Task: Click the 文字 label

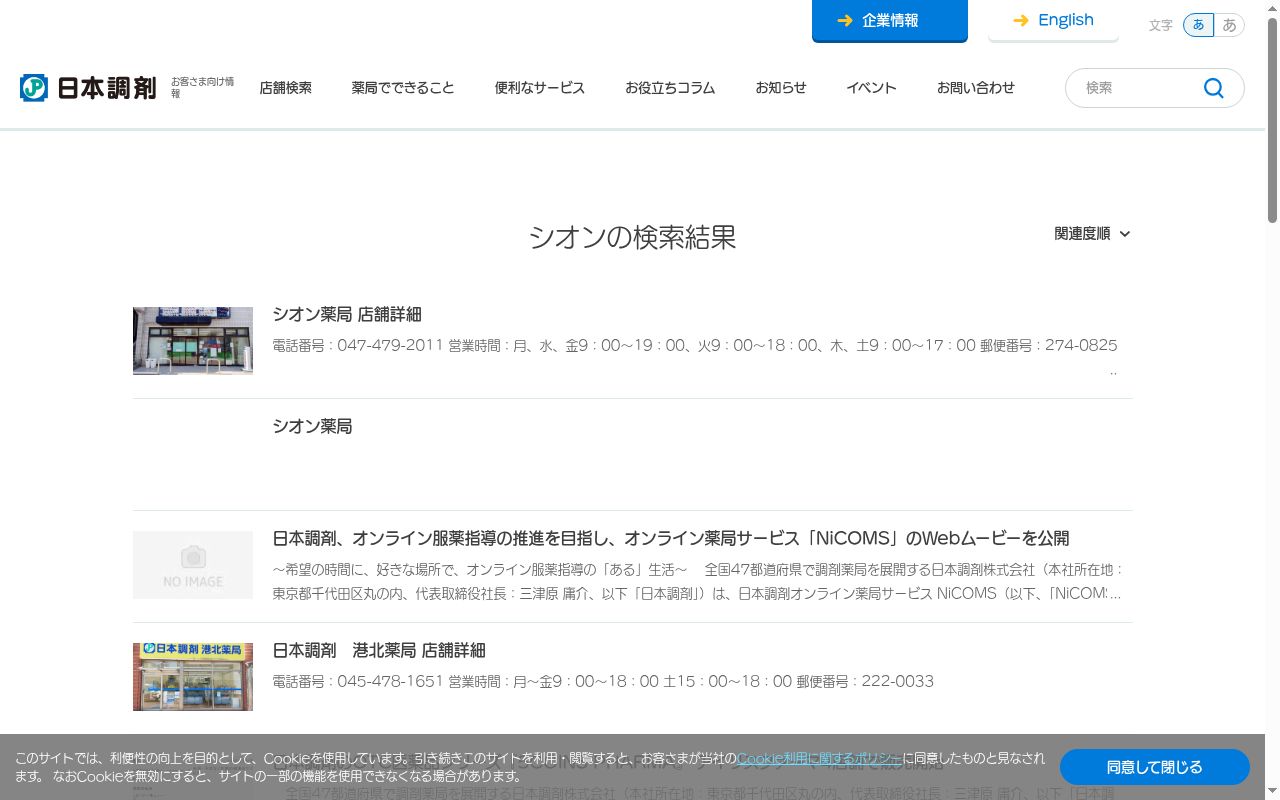Action: point(1161,25)
